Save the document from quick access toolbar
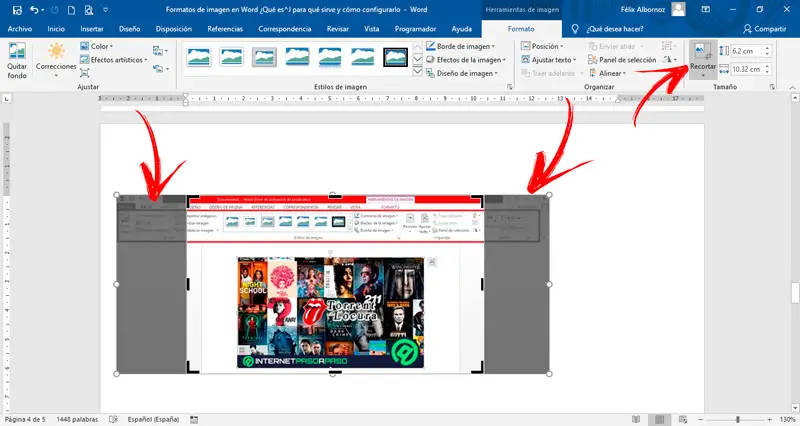Screen dimensions: 800x426 (17, 10)
